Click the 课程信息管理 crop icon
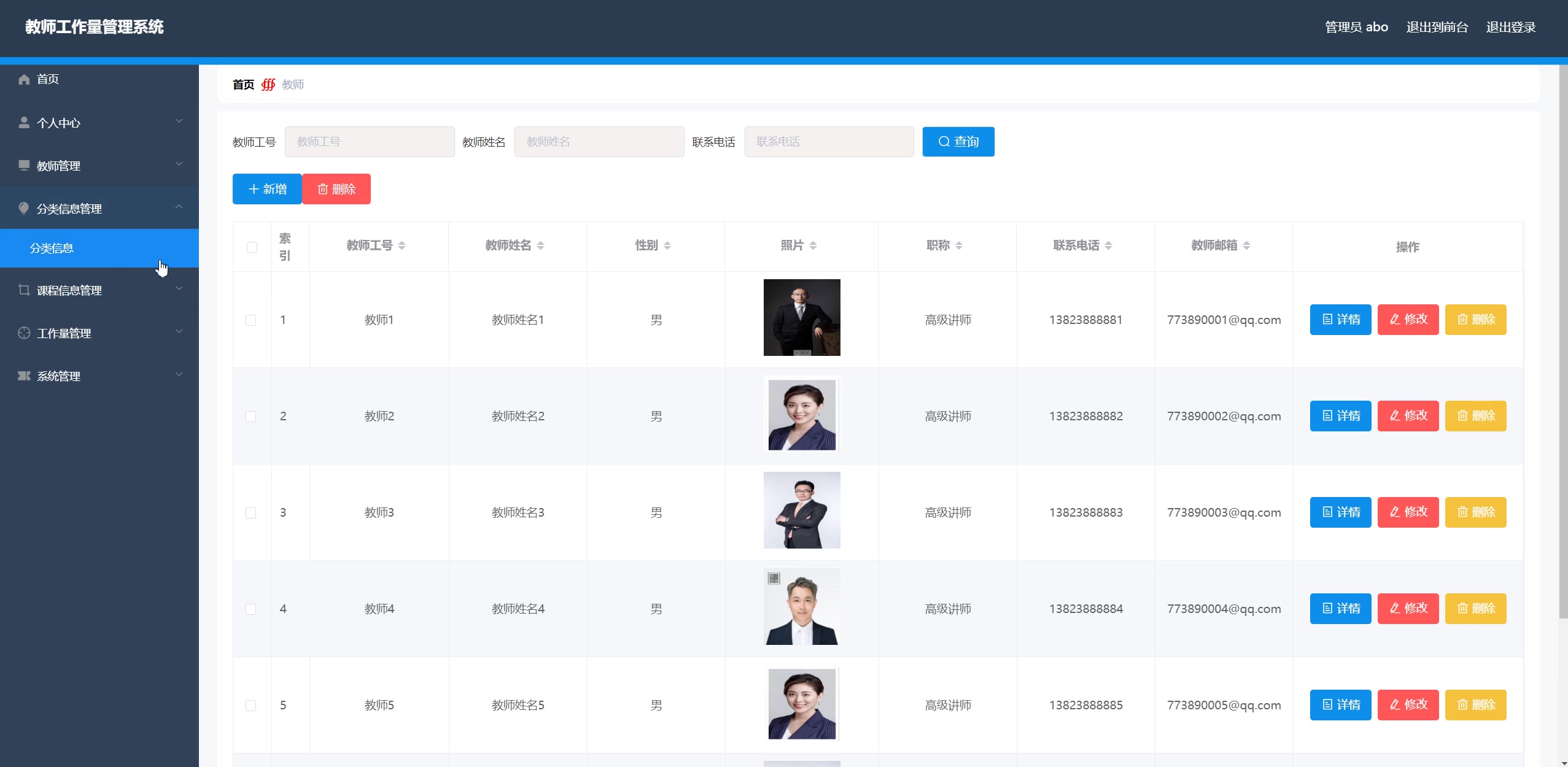This screenshot has width=1568, height=767. 24,290
